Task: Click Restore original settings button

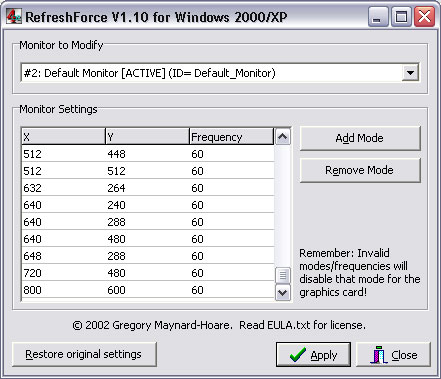Action: 84,354
